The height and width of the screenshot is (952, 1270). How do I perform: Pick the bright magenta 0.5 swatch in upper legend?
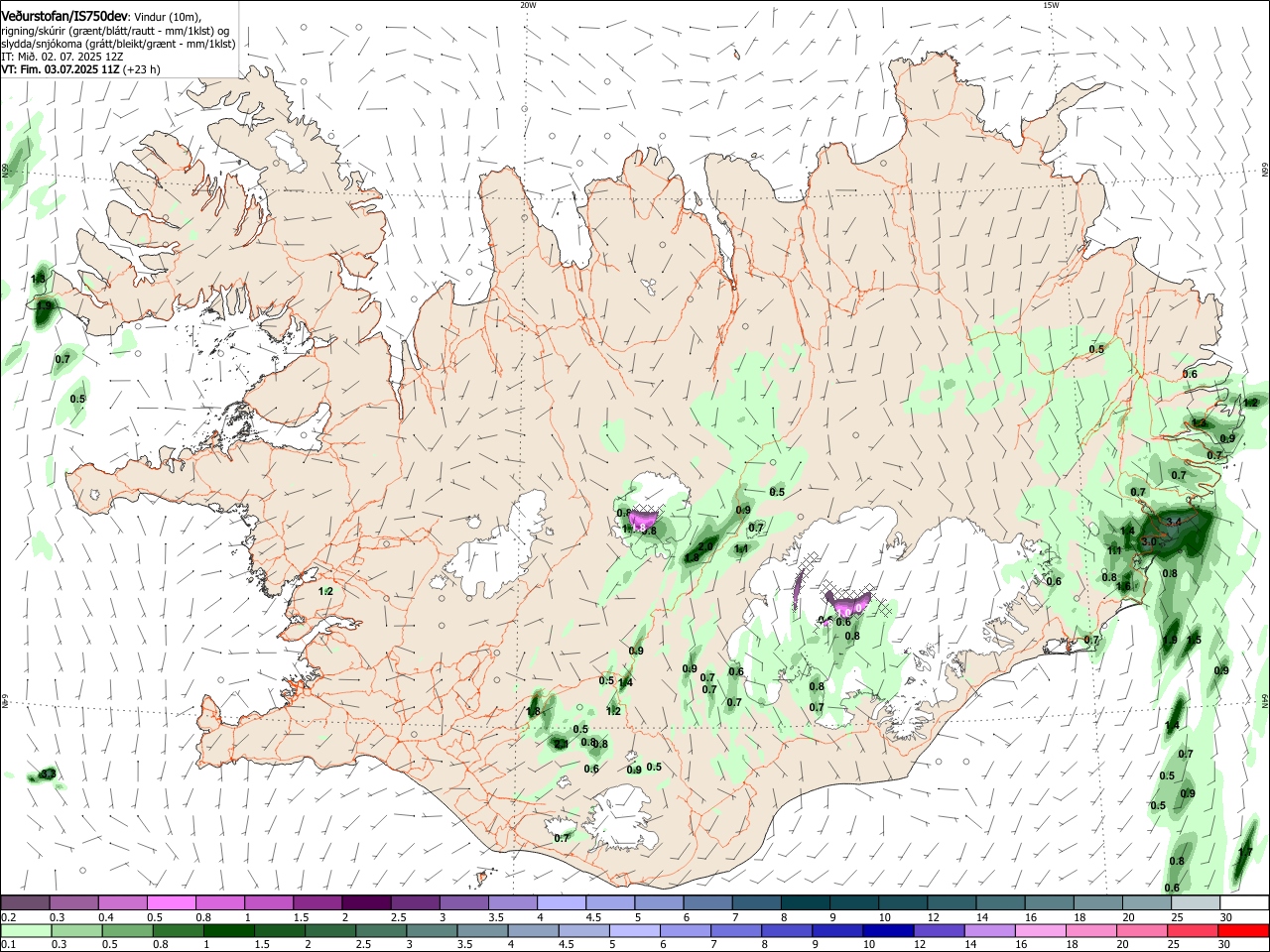pos(171,902)
